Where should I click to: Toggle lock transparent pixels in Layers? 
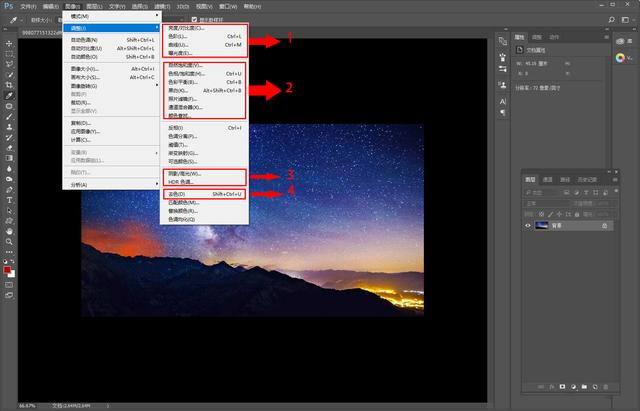[542, 214]
